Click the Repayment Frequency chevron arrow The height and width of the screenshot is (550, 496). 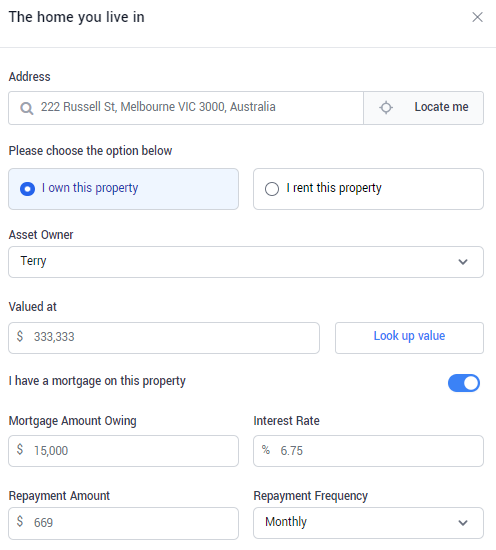pos(463,523)
